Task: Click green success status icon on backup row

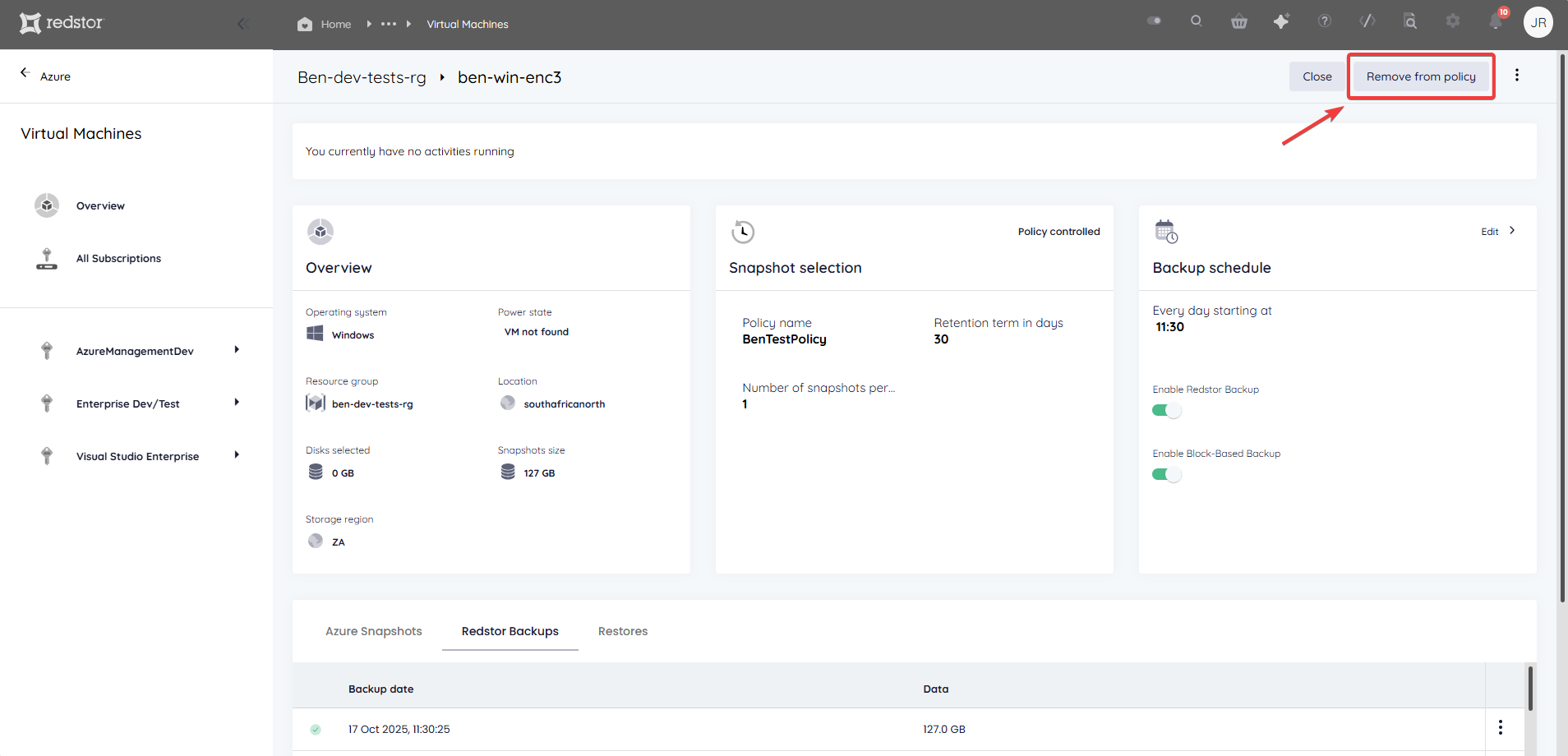Action: (316, 730)
